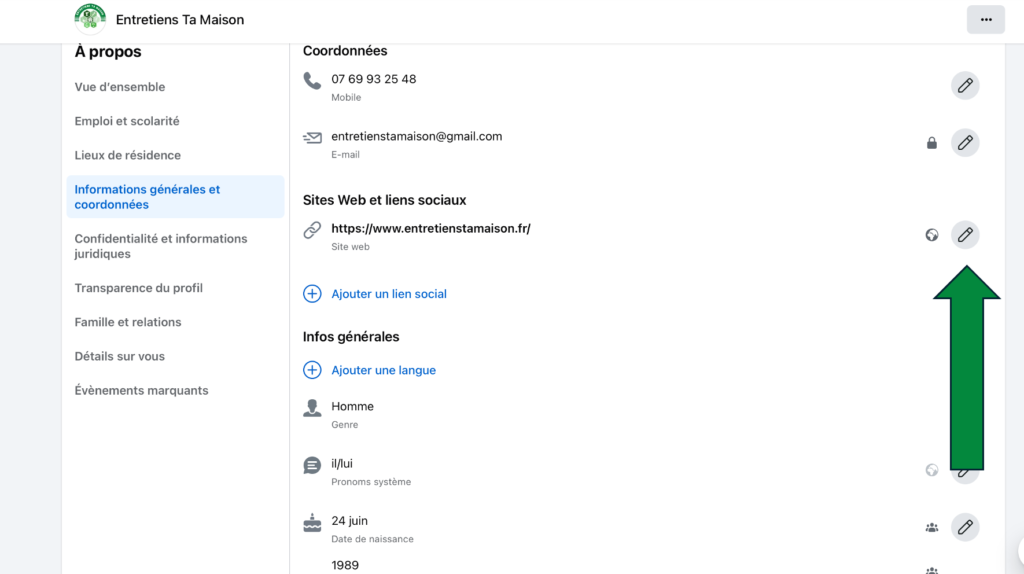Click the plus icon for Ajouter un lien social
1024x574 pixels.
click(x=312, y=294)
